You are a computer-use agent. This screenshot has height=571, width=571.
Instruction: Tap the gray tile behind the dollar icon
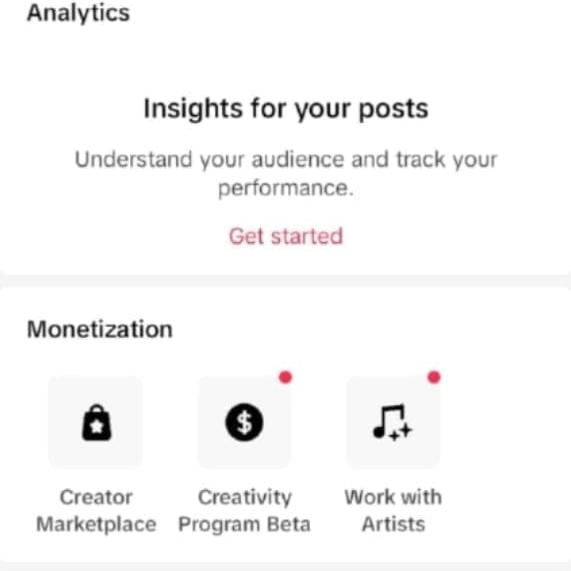pyautogui.click(x=244, y=422)
